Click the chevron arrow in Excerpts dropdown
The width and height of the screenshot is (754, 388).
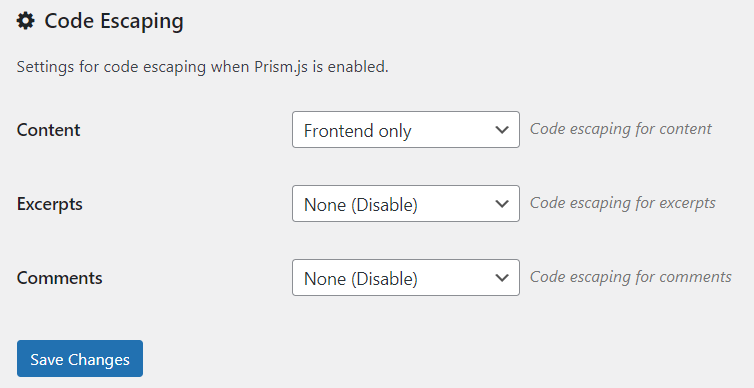pyautogui.click(x=502, y=204)
